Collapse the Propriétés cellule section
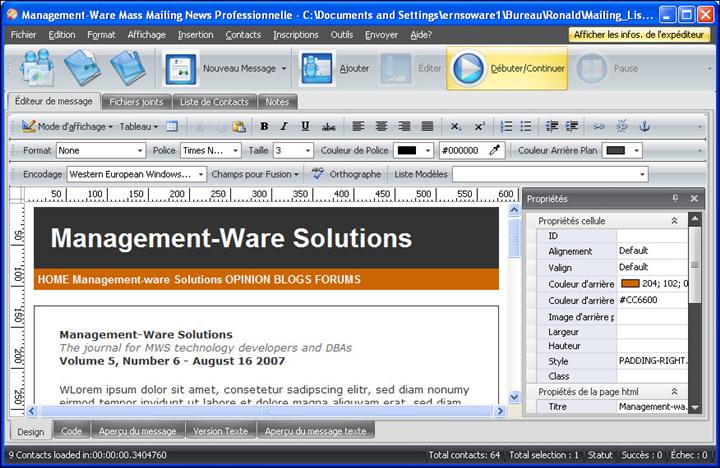The width and height of the screenshot is (720, 468). point(674,221)
